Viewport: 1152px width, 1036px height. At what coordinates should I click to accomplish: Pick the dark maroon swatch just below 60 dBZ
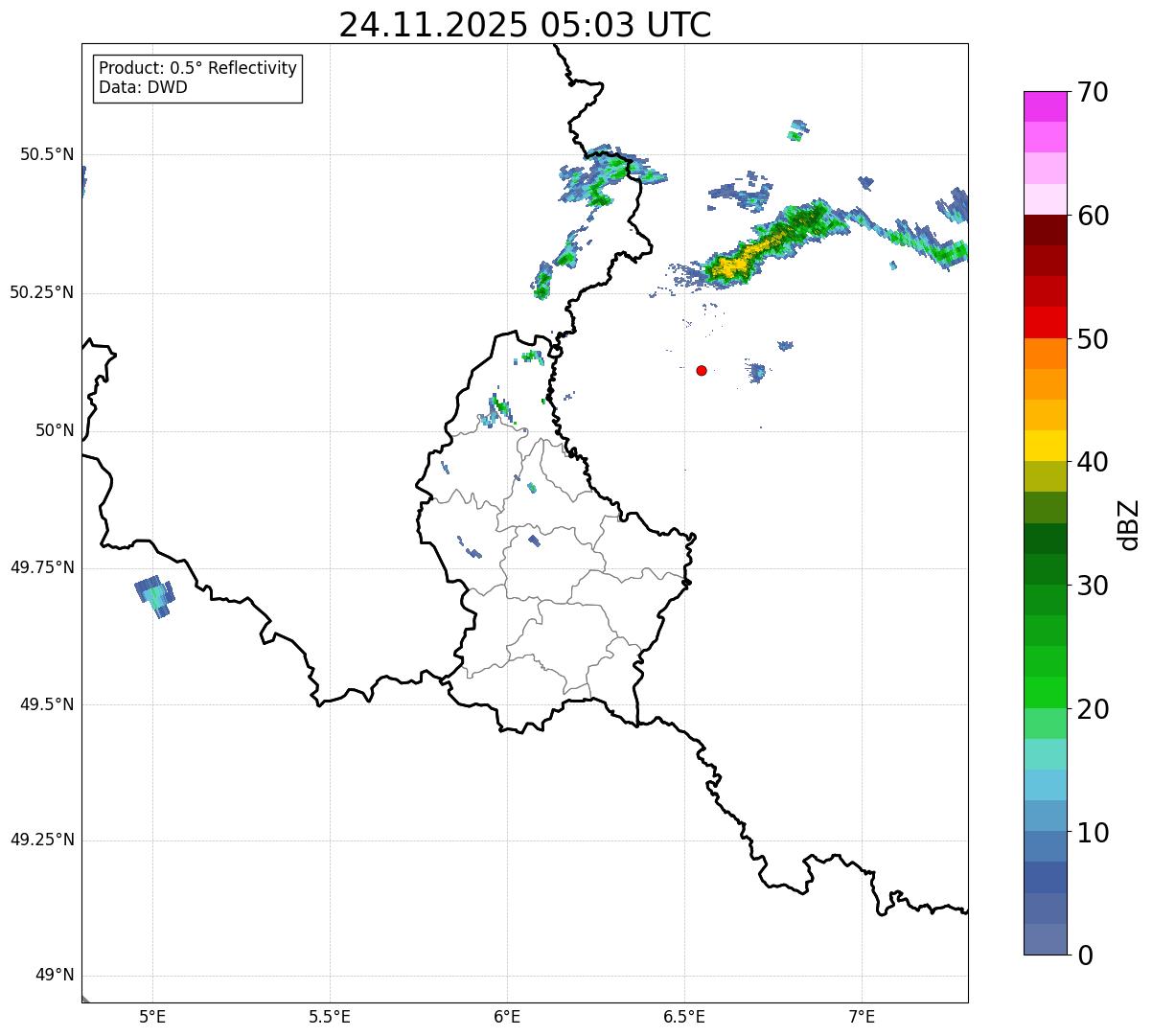(1045, 230)
